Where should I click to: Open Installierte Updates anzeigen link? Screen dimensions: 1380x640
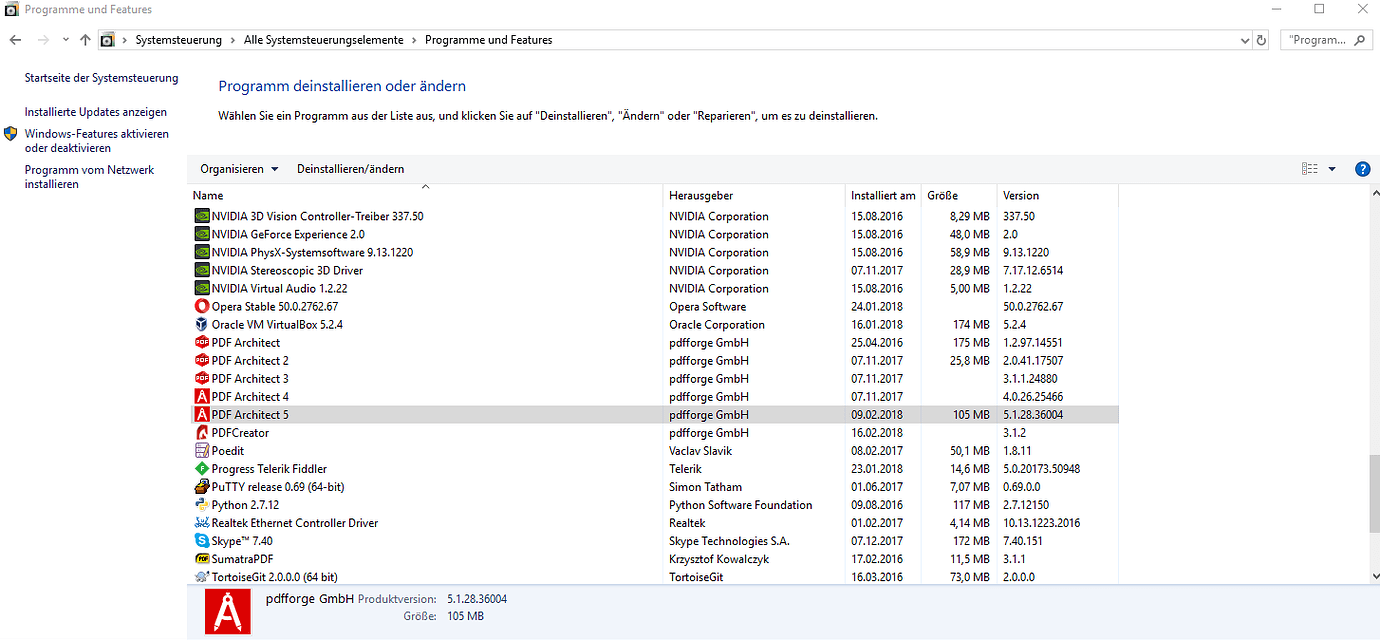click(x=96, y=112)
